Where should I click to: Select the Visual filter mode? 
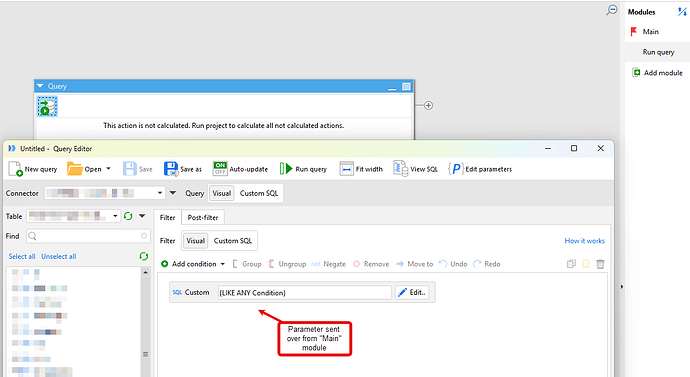195,241
